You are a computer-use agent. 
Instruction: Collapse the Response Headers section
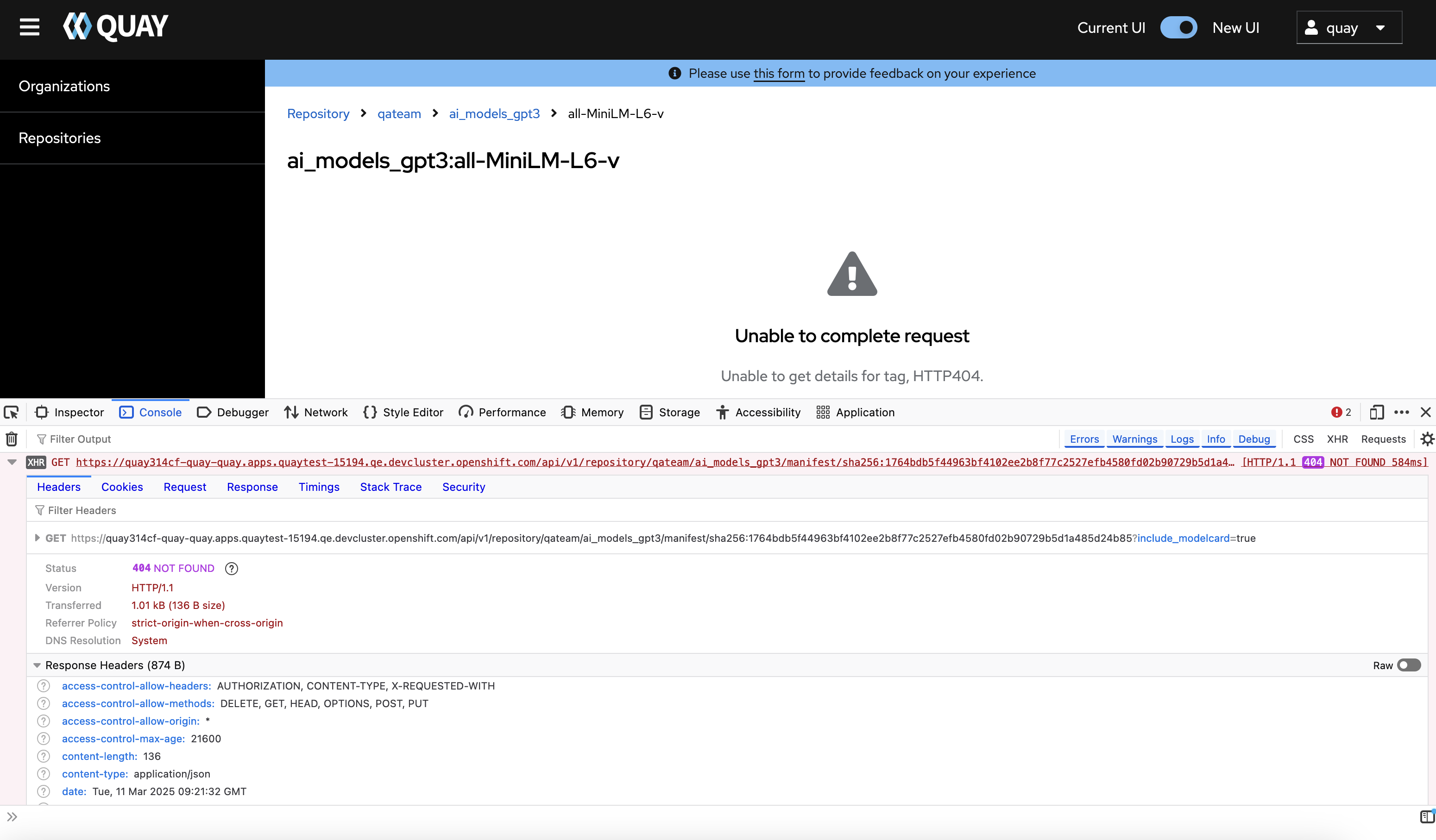pyautogui.click(x=37, y=665)
